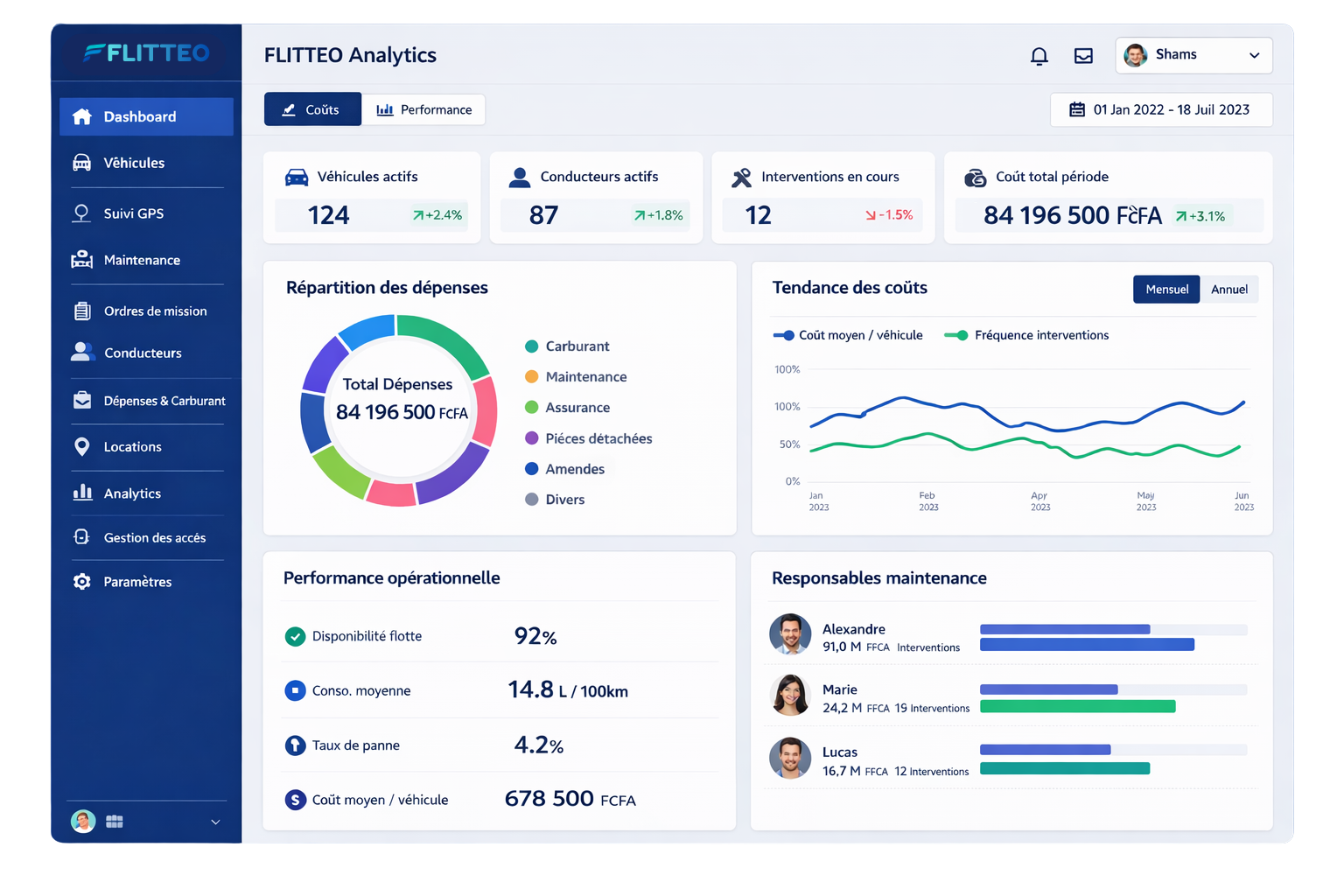Switch trend chart to Mensuel
1344x896 pixels.
(1166, 290)
